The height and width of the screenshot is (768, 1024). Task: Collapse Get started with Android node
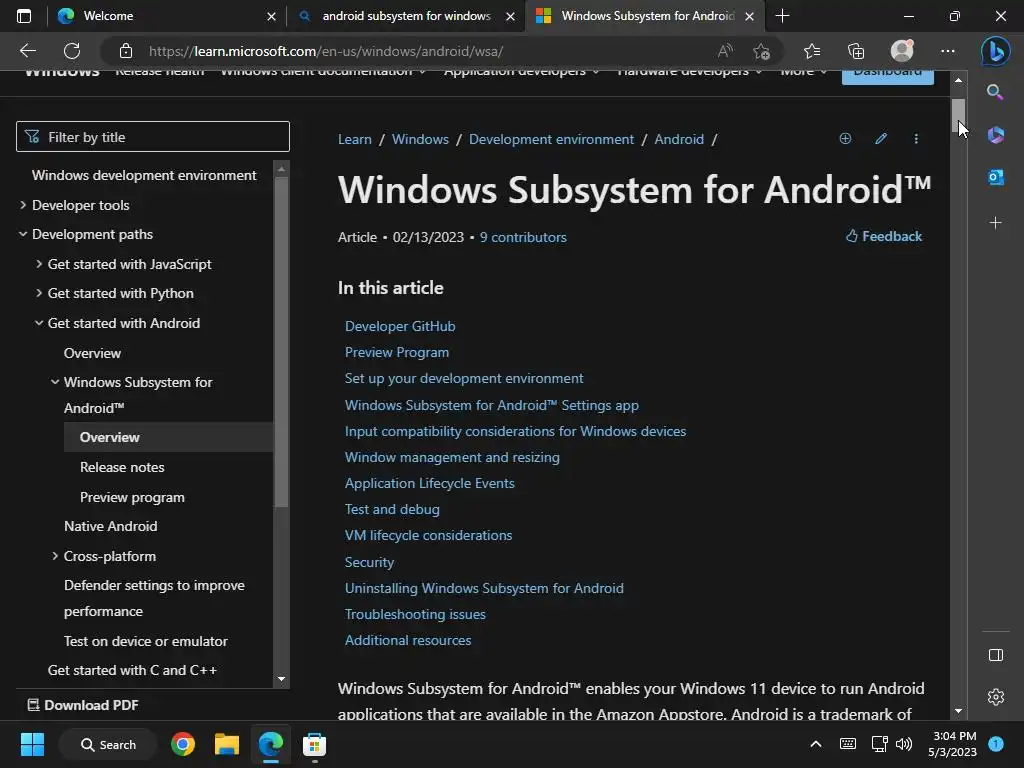coord(39,323)
